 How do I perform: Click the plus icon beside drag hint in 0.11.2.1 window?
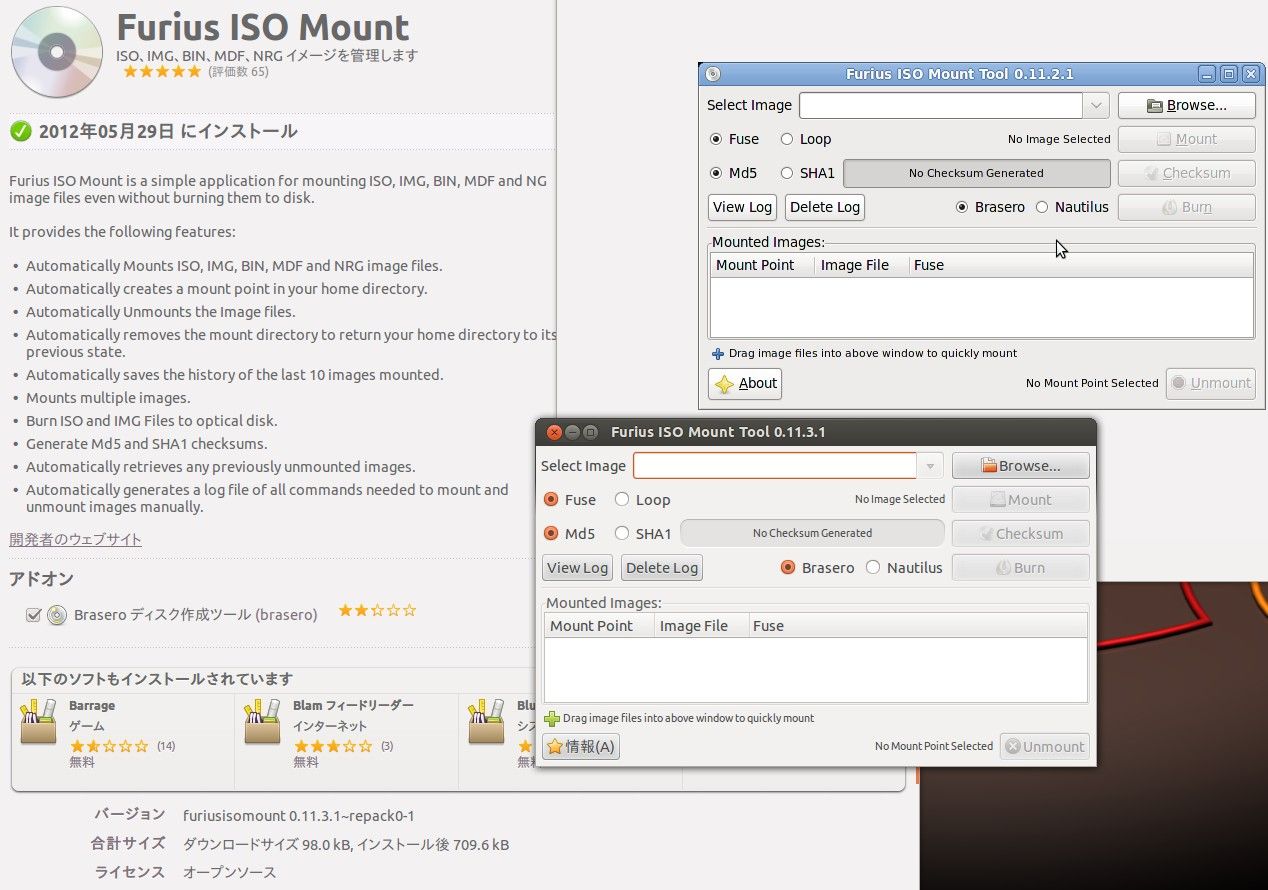click(717, 353)
